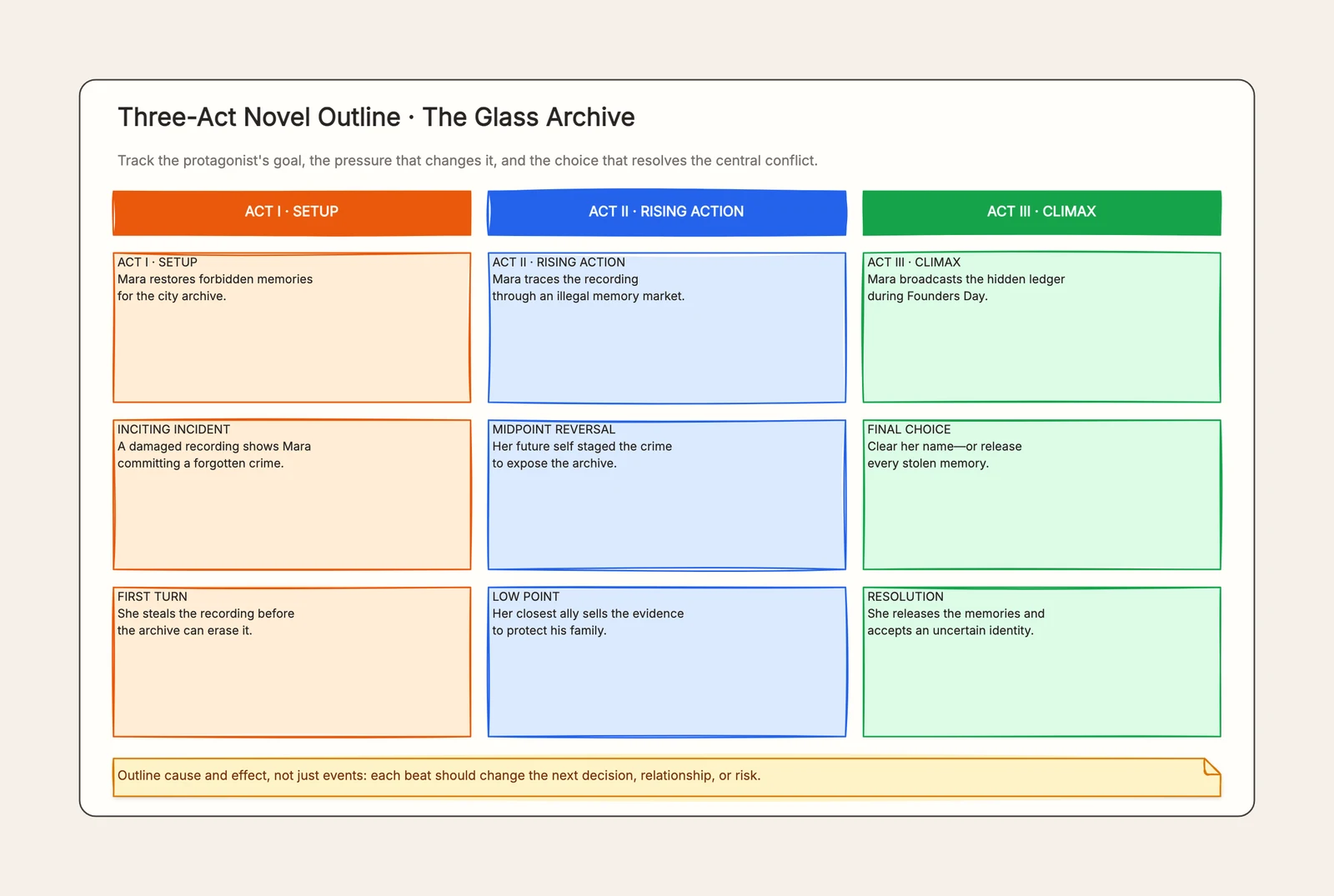This screenshot has height=896, width=1334.
Task: Select the orange ACT I · SETUP header
Action: pos(292,213)
